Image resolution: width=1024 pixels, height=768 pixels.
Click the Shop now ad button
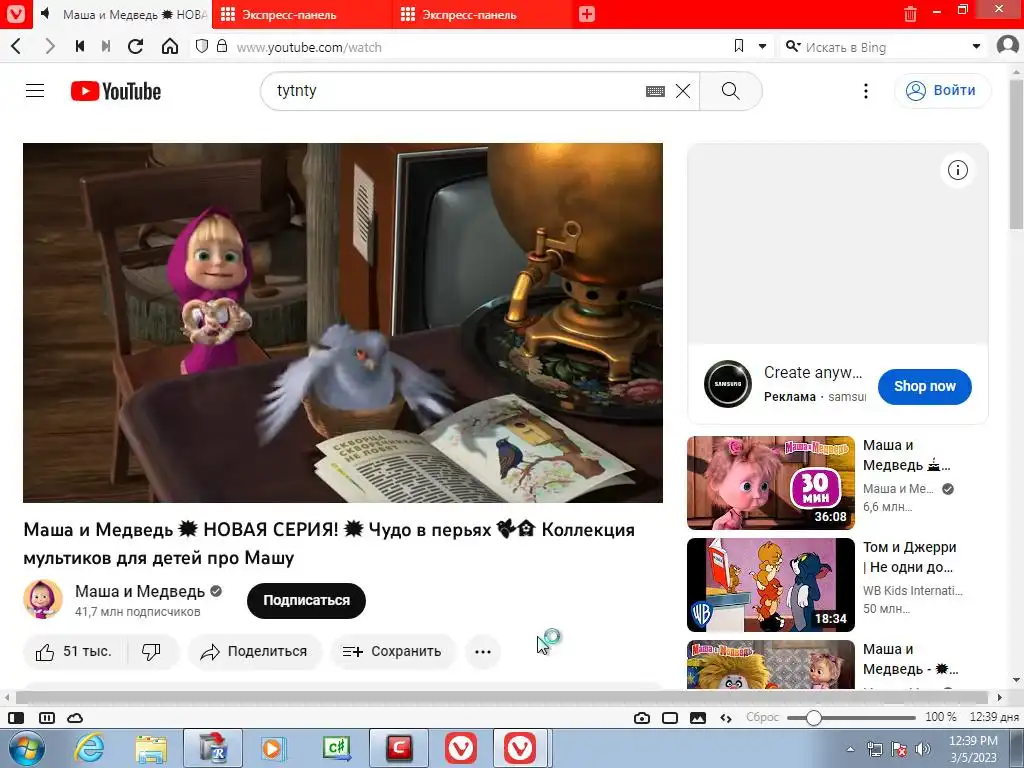(x=925, y=386)
